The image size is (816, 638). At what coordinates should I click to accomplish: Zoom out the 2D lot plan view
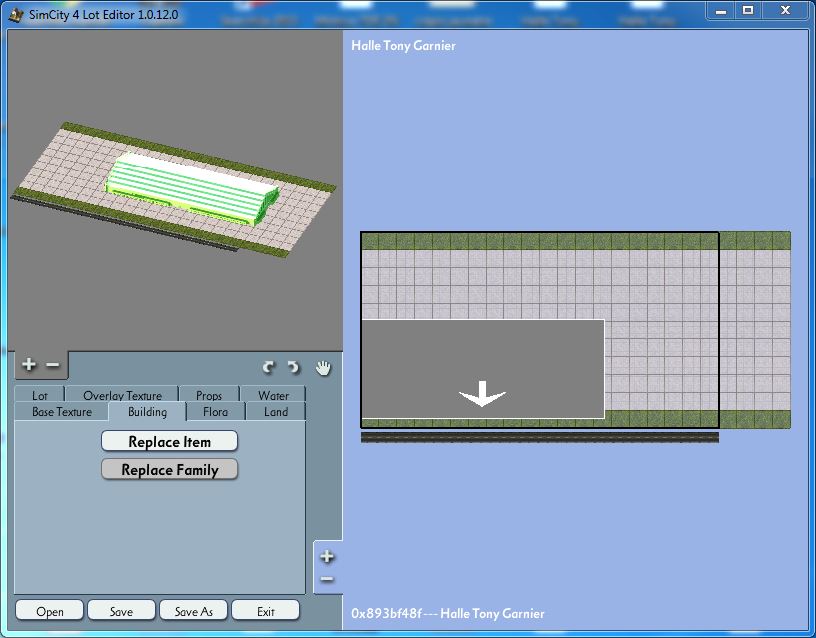point(327,580)
